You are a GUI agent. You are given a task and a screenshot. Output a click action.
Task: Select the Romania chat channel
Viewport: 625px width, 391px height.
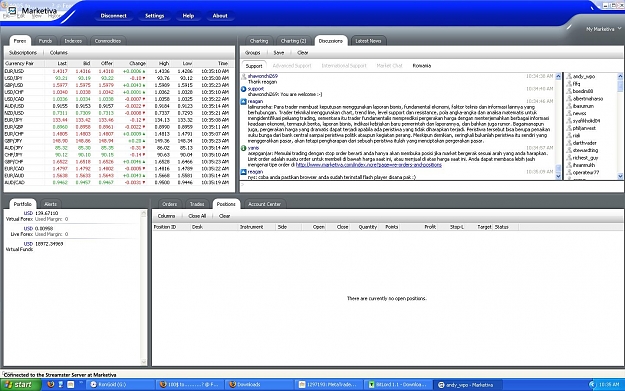421,66
